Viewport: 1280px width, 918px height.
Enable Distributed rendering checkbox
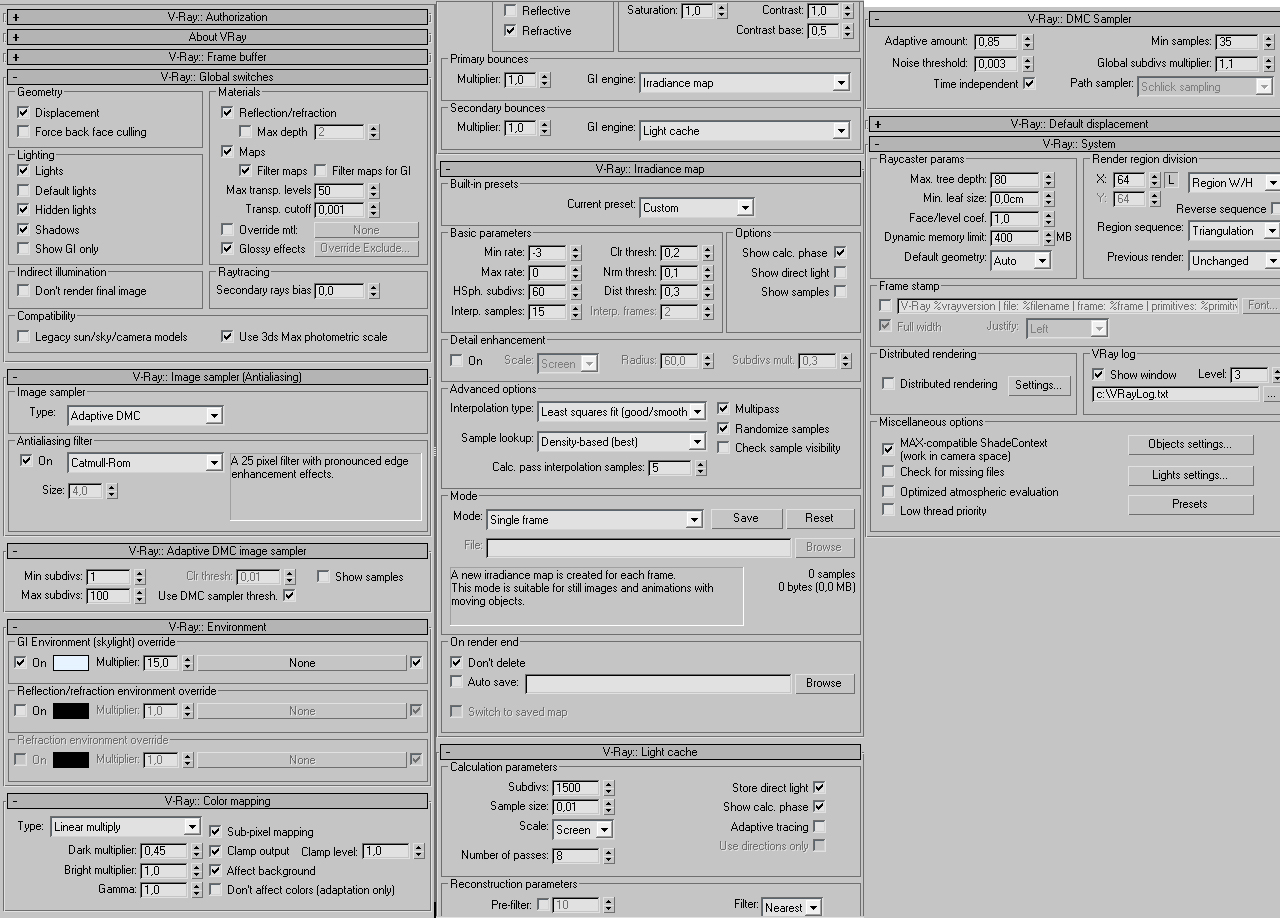[888, 384]
